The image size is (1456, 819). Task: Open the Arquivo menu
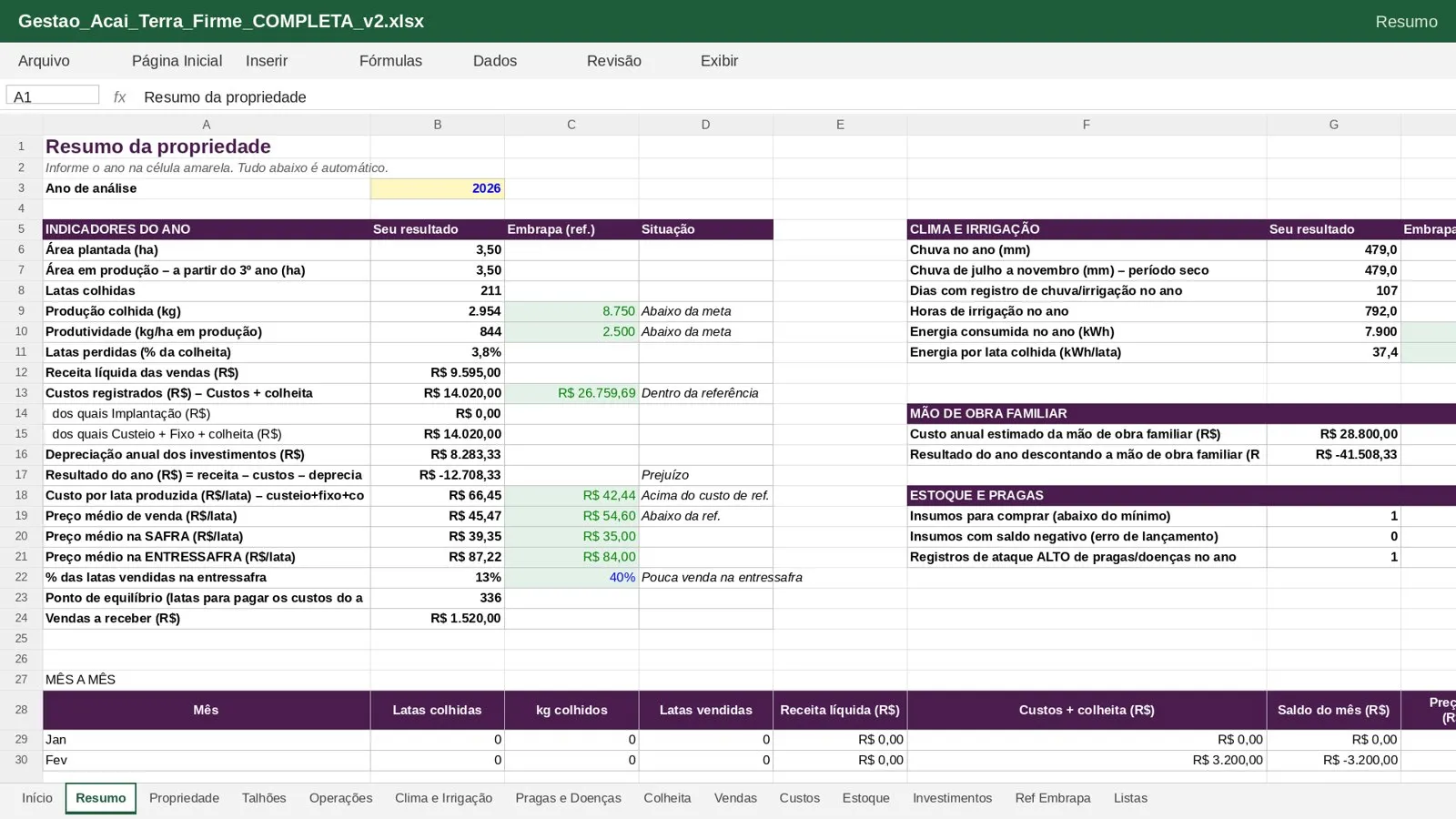(44, 61)
